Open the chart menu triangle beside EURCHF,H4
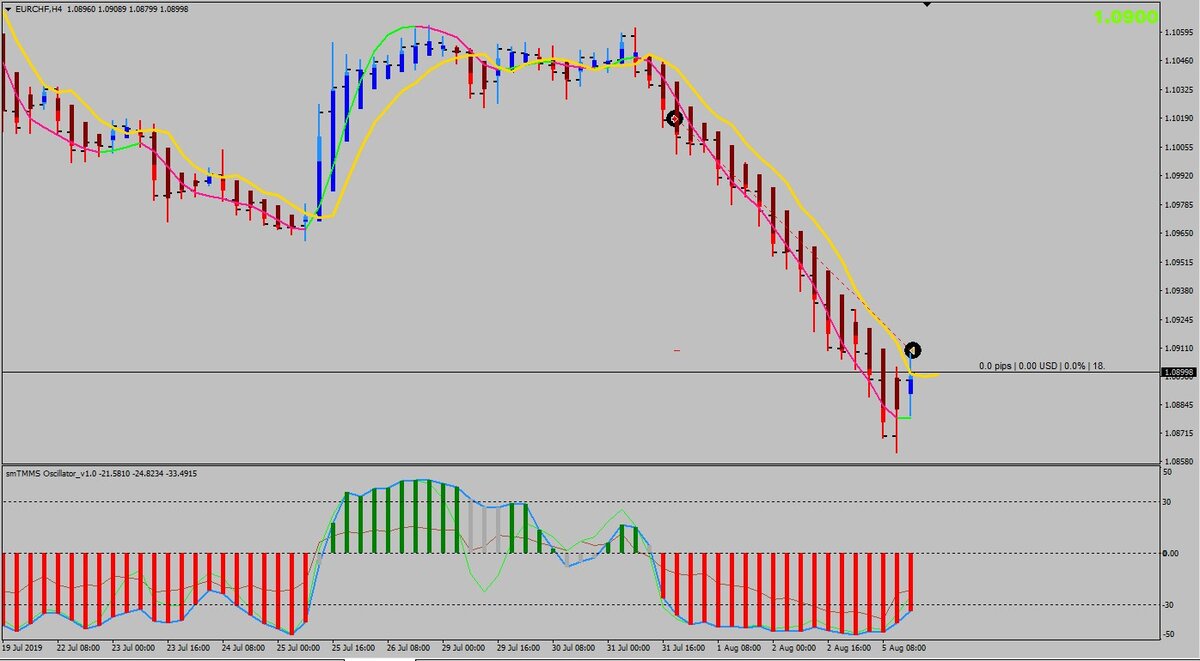The image size is (1200, 661). click(8, 8)
